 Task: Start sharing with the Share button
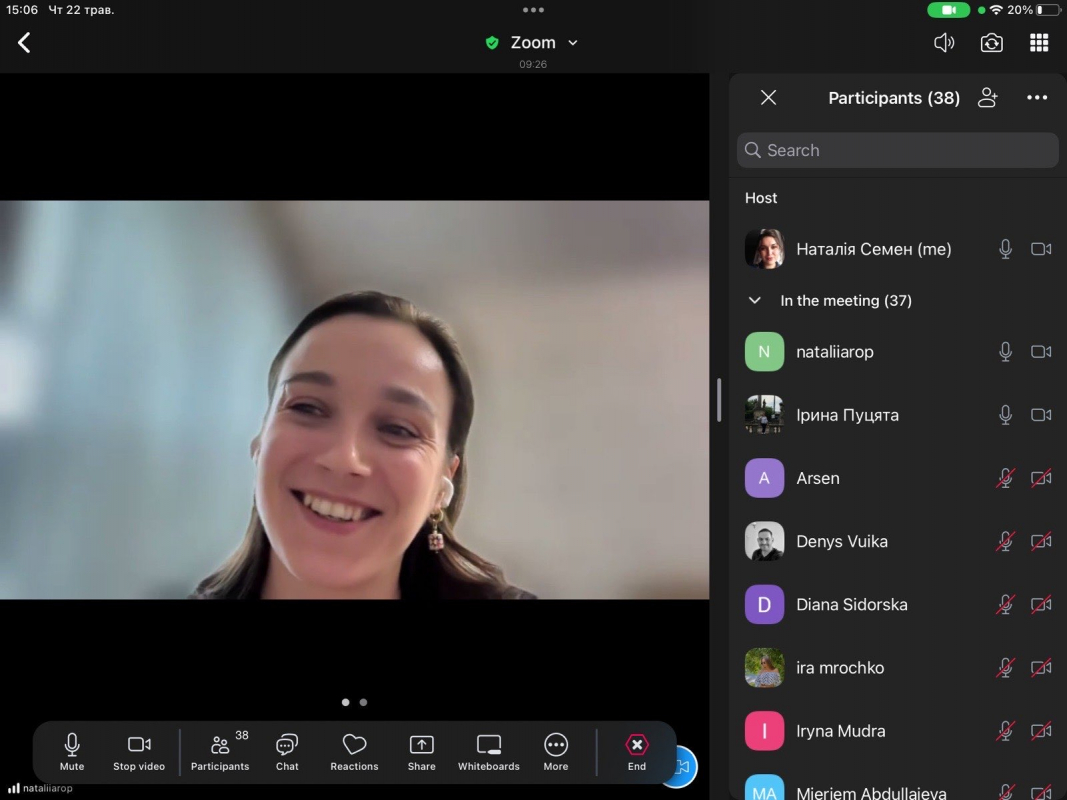(x=421, y=752)
